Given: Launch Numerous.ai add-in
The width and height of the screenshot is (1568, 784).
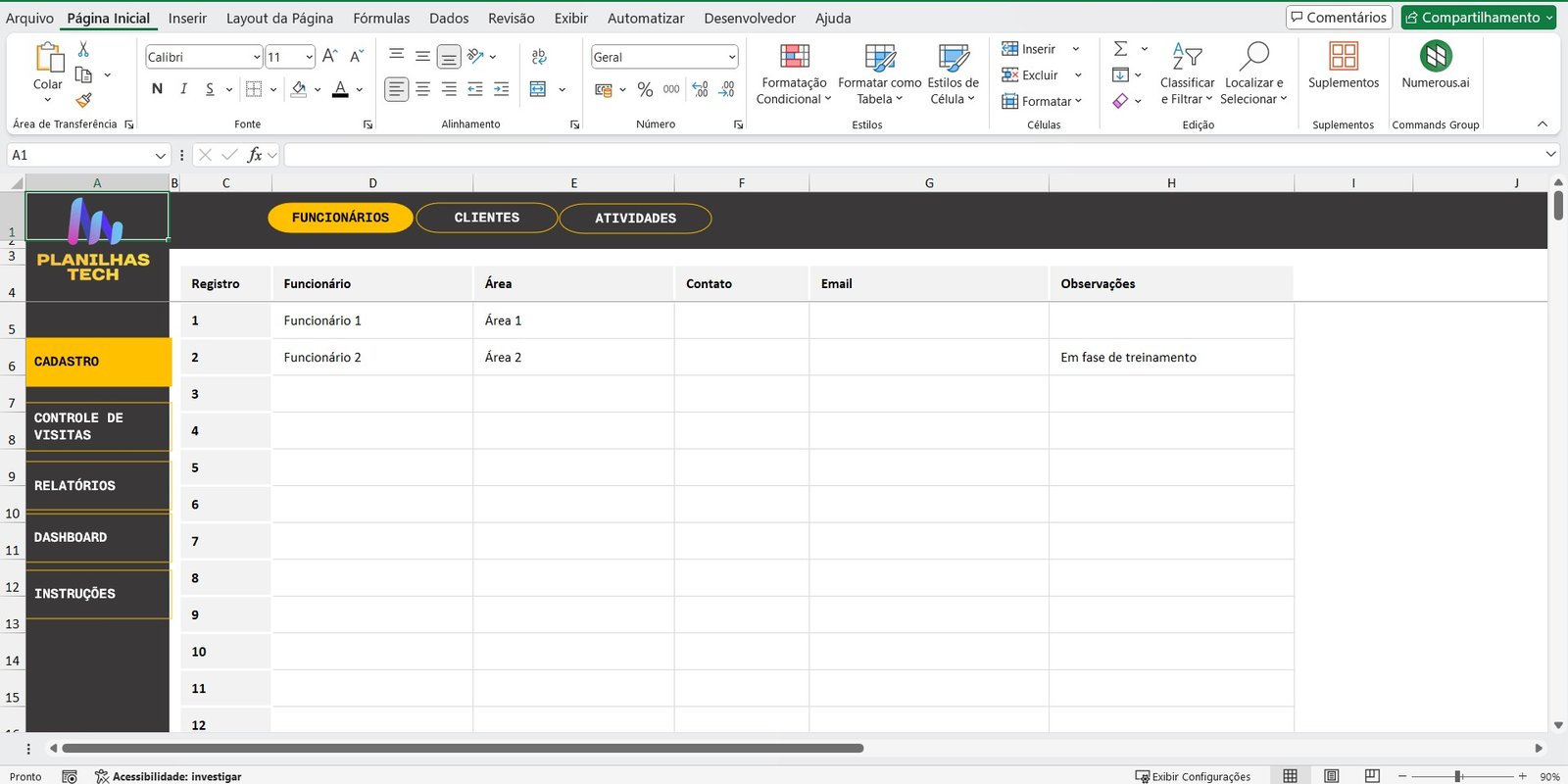Looking at the screenshot, I should click(1436, 66).
